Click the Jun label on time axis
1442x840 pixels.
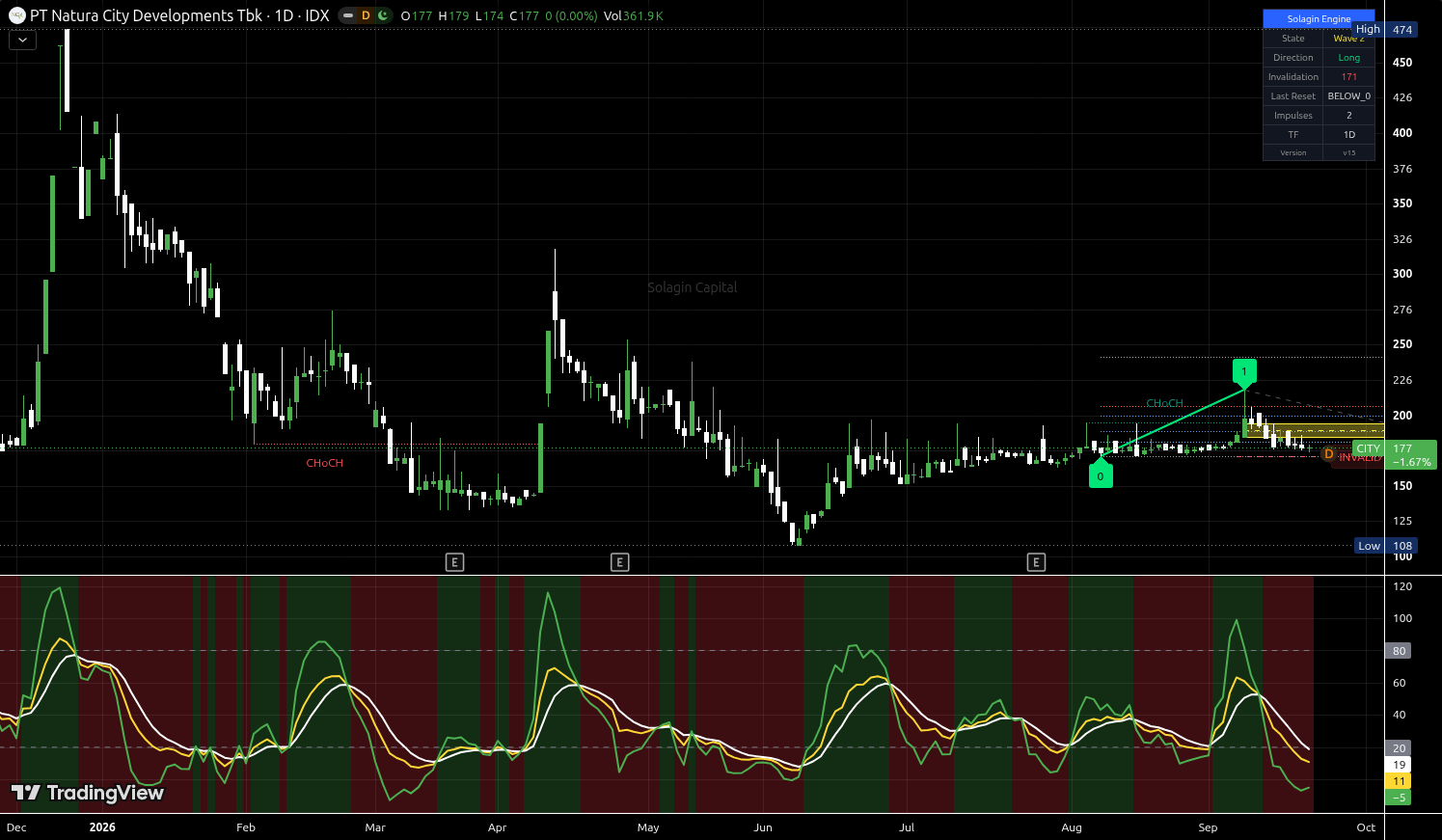click(x=763, y=827)
